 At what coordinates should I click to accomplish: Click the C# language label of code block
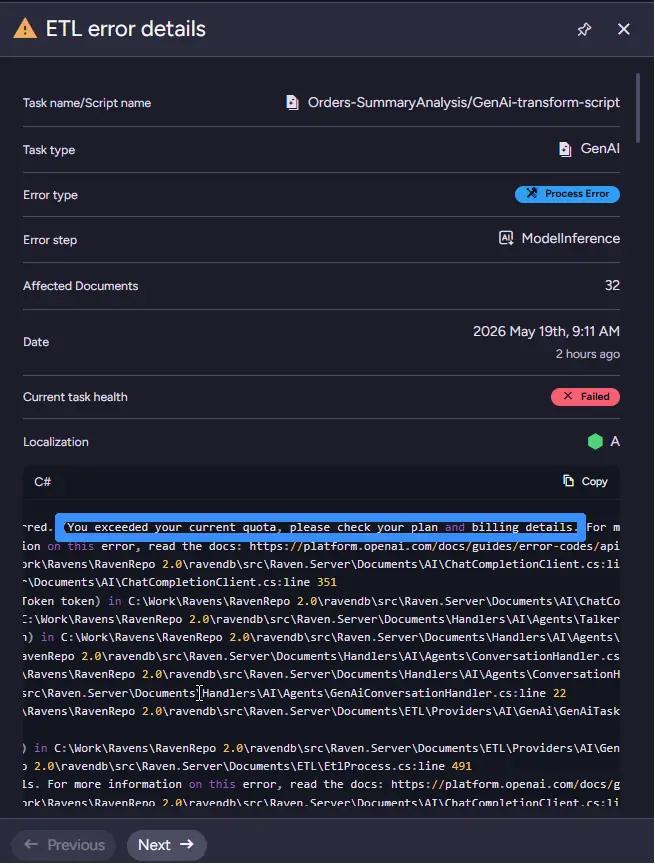[x=42, y=482]
